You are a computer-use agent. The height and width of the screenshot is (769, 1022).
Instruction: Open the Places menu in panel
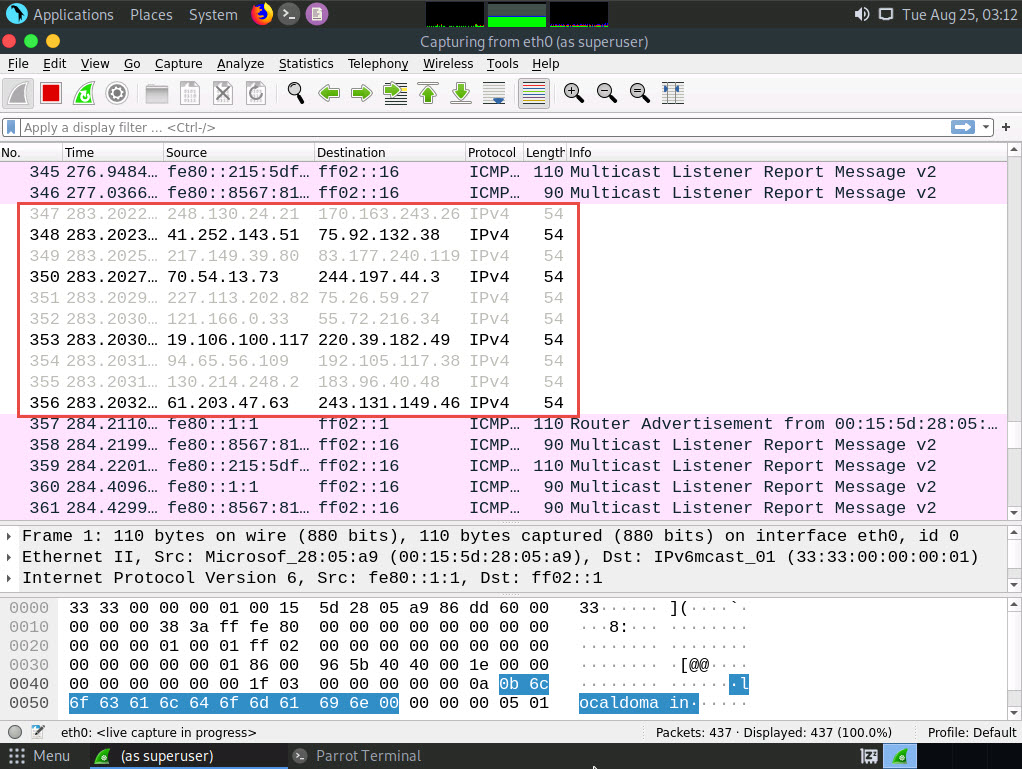tap(151, 14)
